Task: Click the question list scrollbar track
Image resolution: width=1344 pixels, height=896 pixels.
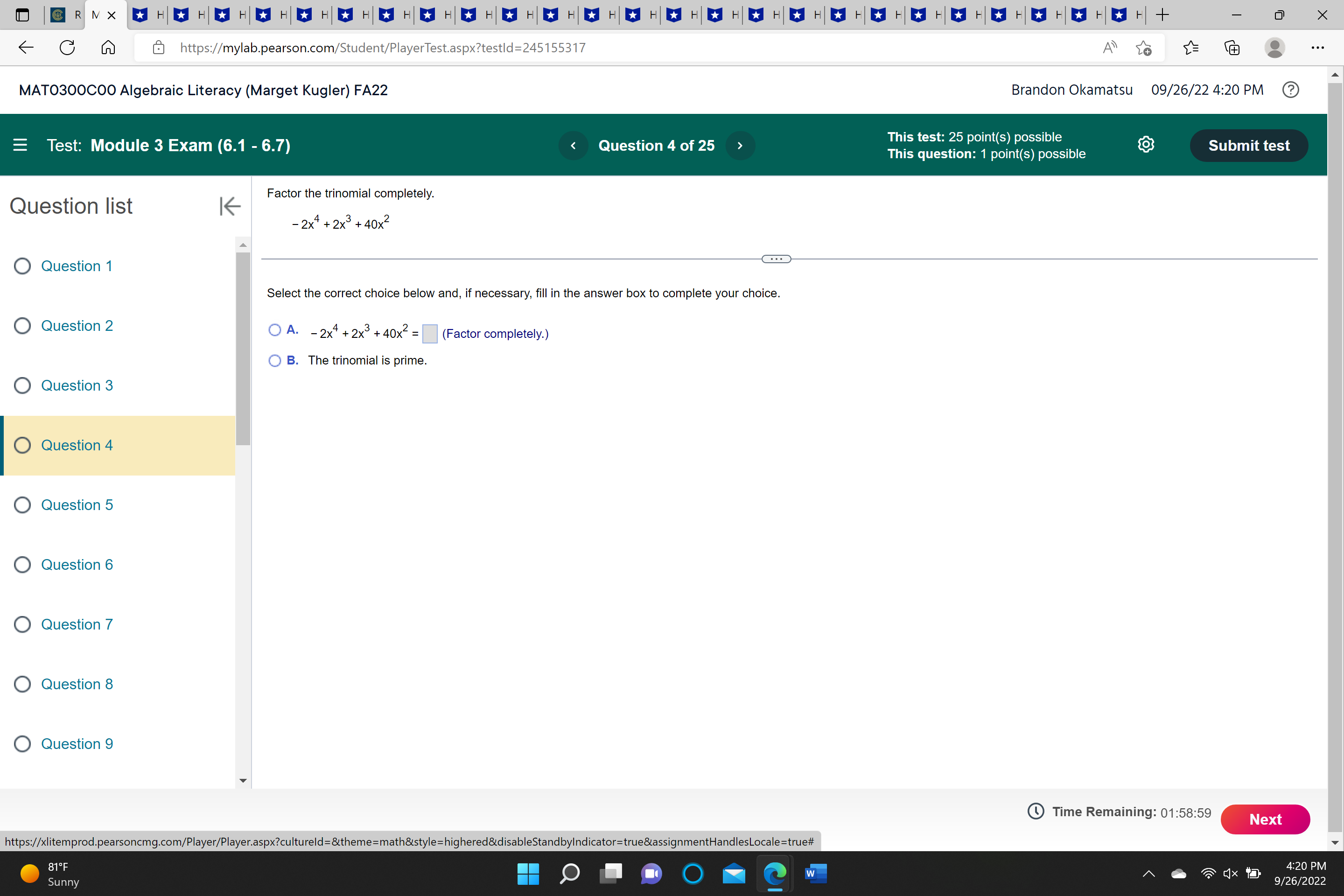Action: tap(243, 600)
